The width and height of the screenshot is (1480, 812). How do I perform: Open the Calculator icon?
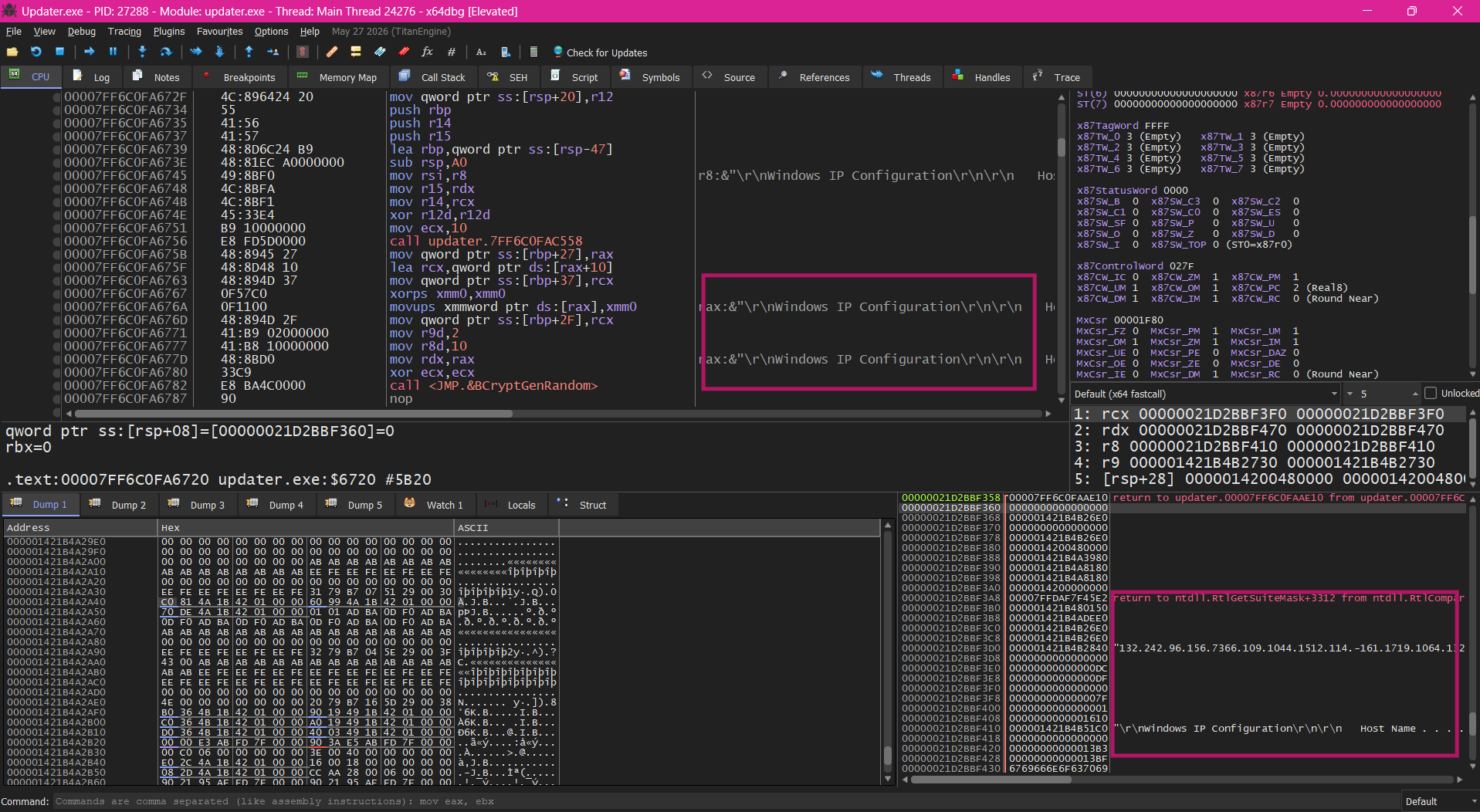click(533, 52)
